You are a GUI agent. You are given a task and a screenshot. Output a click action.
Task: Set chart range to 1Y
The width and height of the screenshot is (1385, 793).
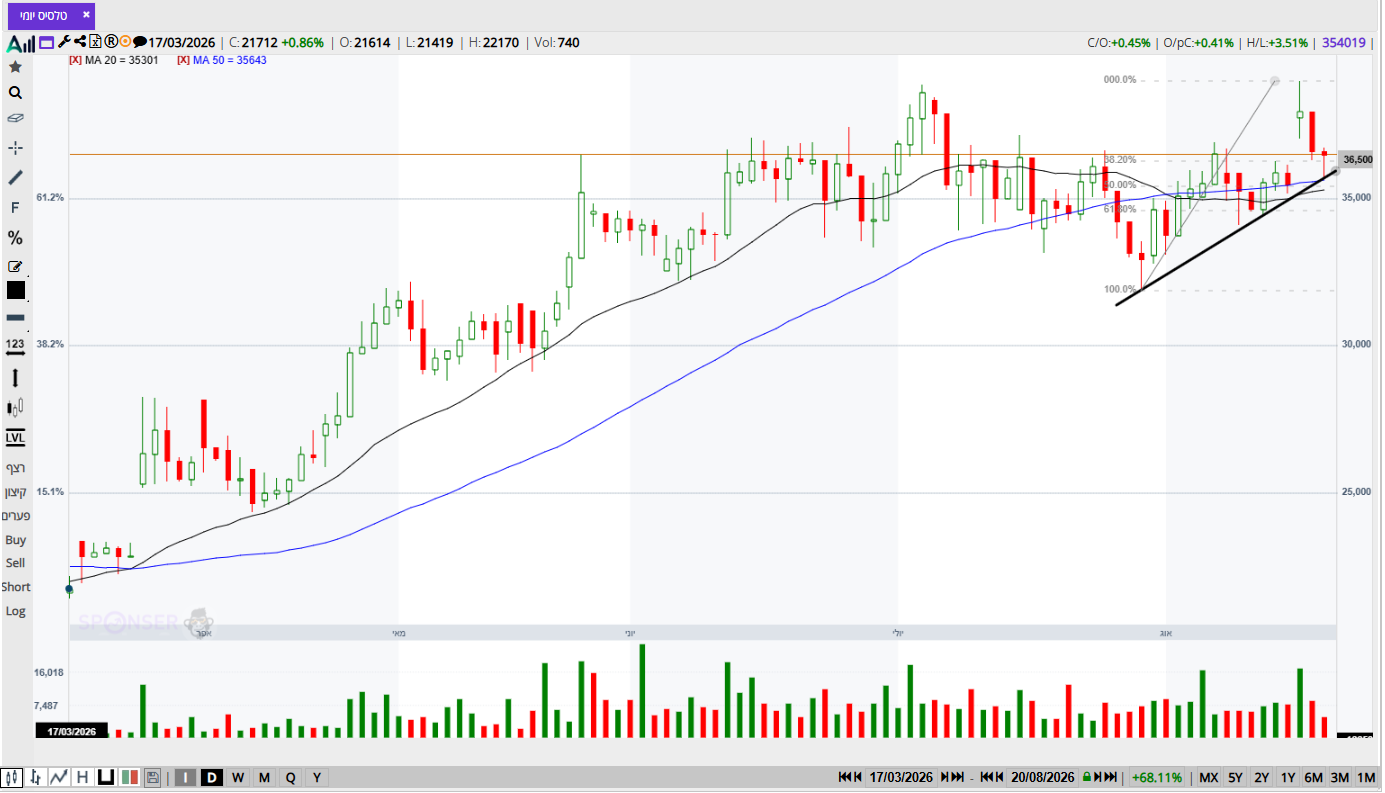coord(1288,777)
